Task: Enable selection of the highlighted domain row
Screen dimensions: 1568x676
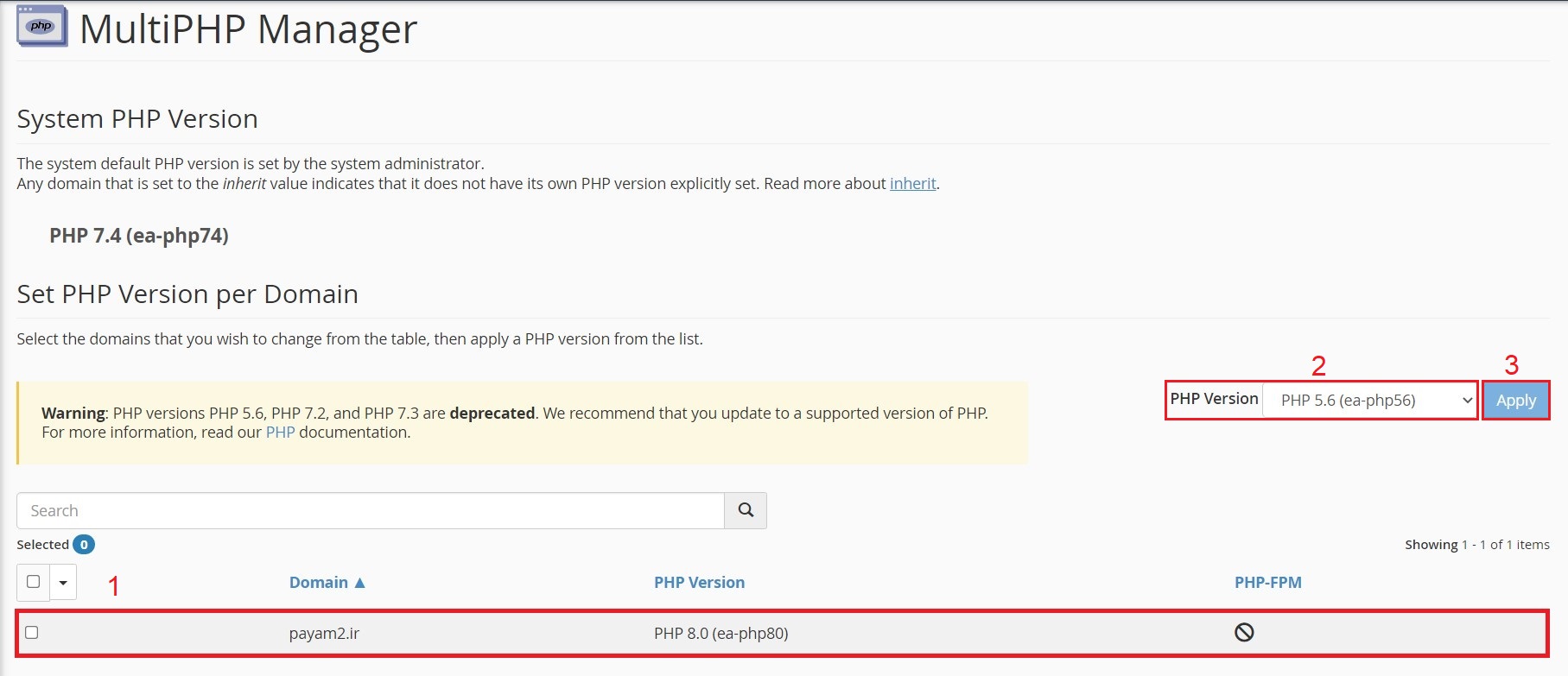Action: [33, 633]
